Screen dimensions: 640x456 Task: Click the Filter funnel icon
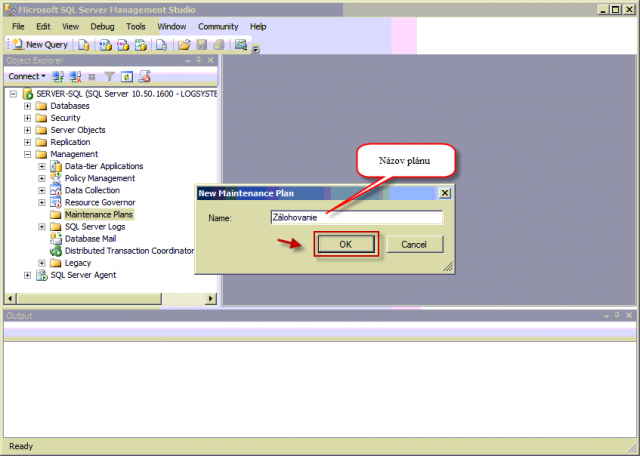click(109, 76)
